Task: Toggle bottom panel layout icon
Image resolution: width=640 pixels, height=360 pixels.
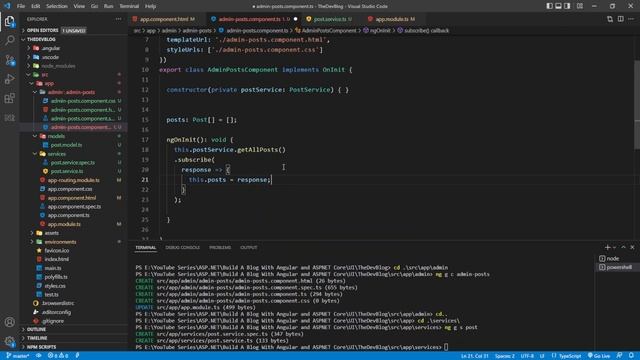Action: [x=558, y=6]
